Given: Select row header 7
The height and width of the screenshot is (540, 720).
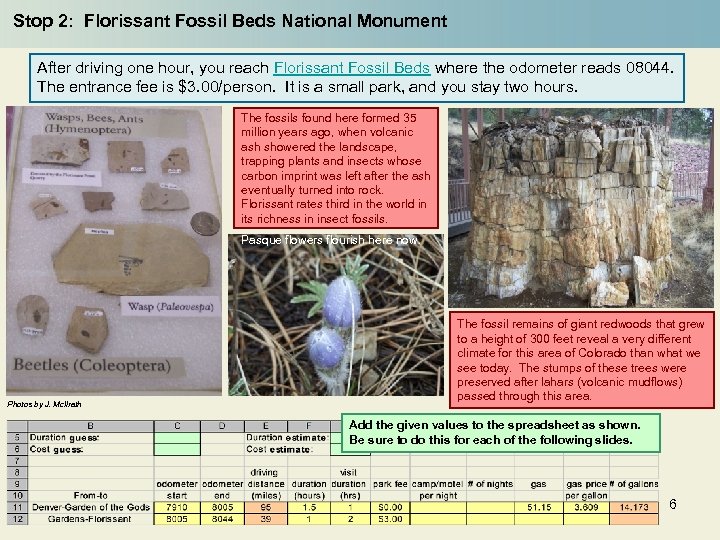Looking at the screenshot, I should (x=17, y=461).
